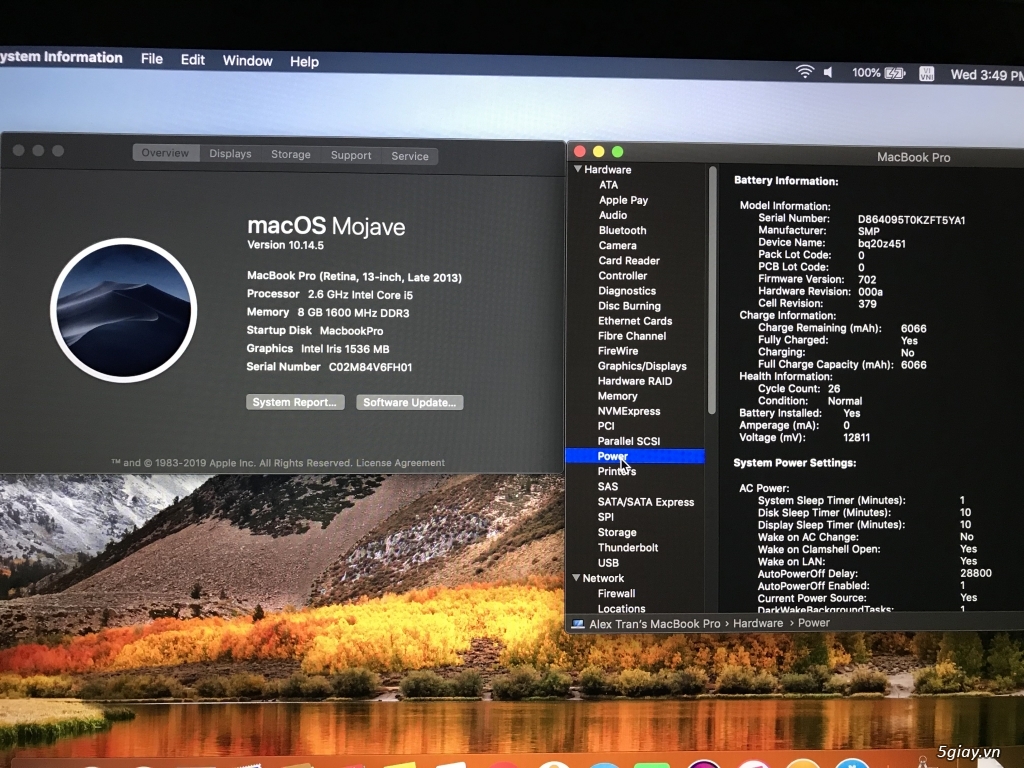
Task: Open the File menu
Action: [152, 59]
